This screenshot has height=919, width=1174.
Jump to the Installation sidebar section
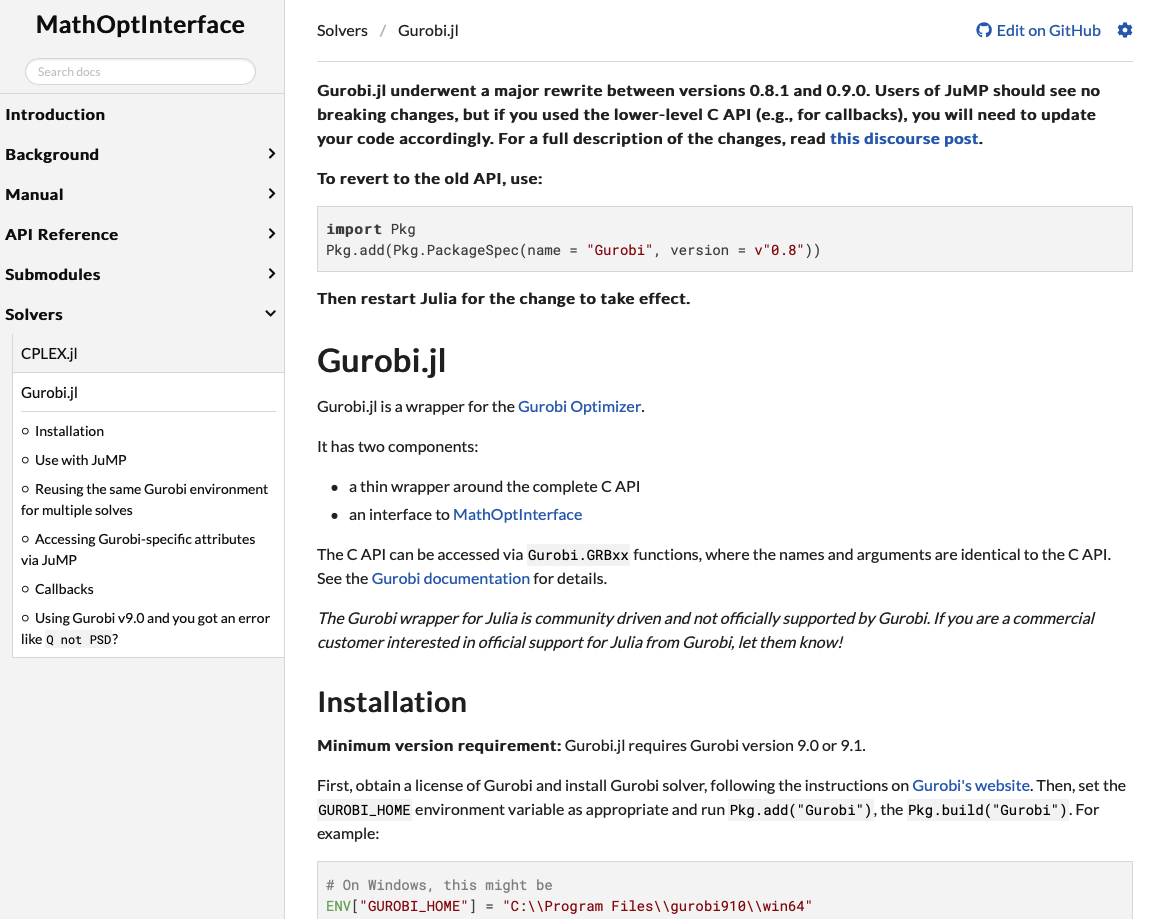coord(70,431)
